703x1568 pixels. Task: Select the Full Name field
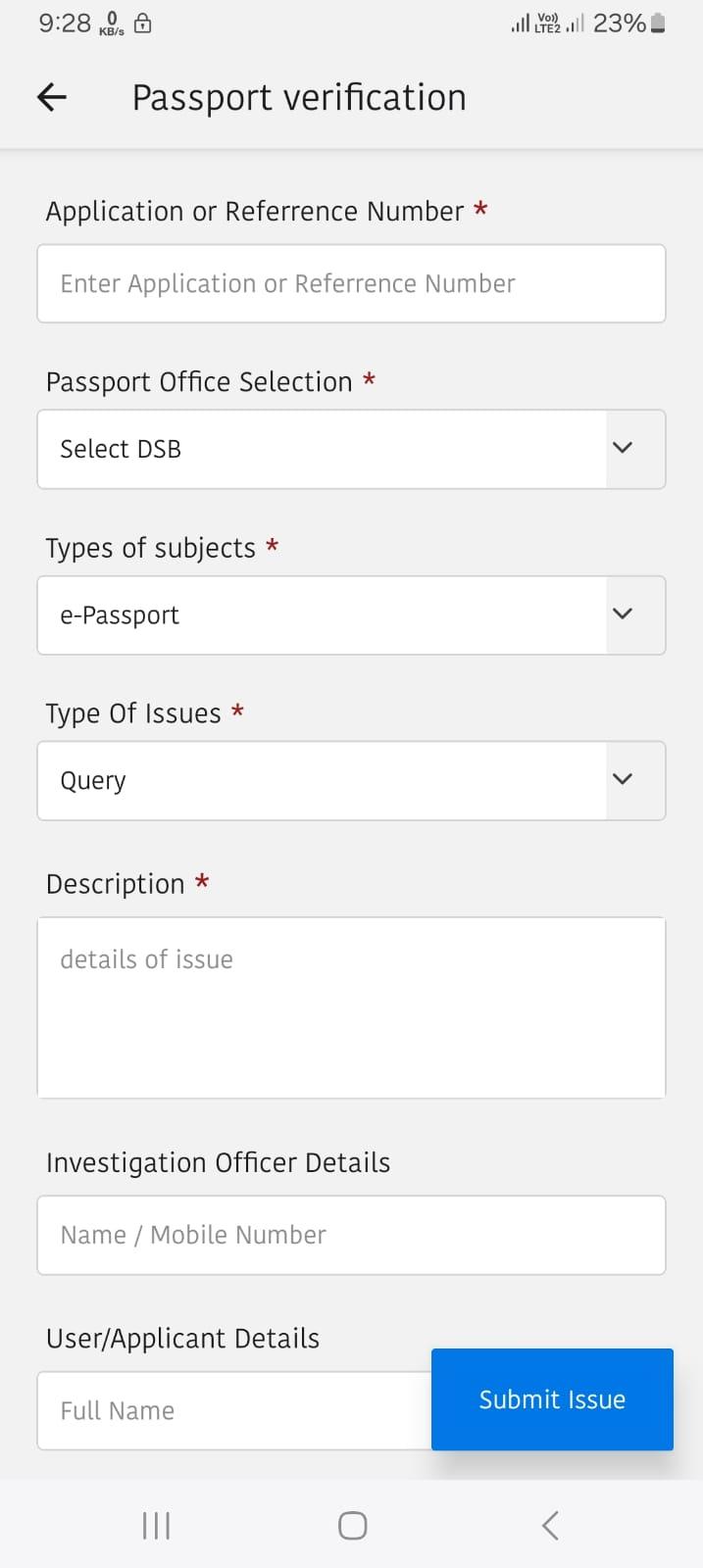coord(234,1410)
